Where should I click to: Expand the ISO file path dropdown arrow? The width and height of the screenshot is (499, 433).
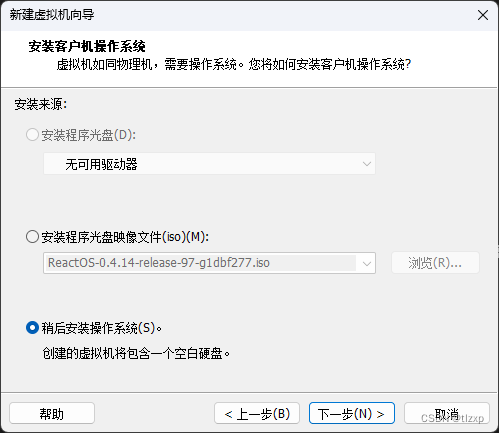coord(367,263)
